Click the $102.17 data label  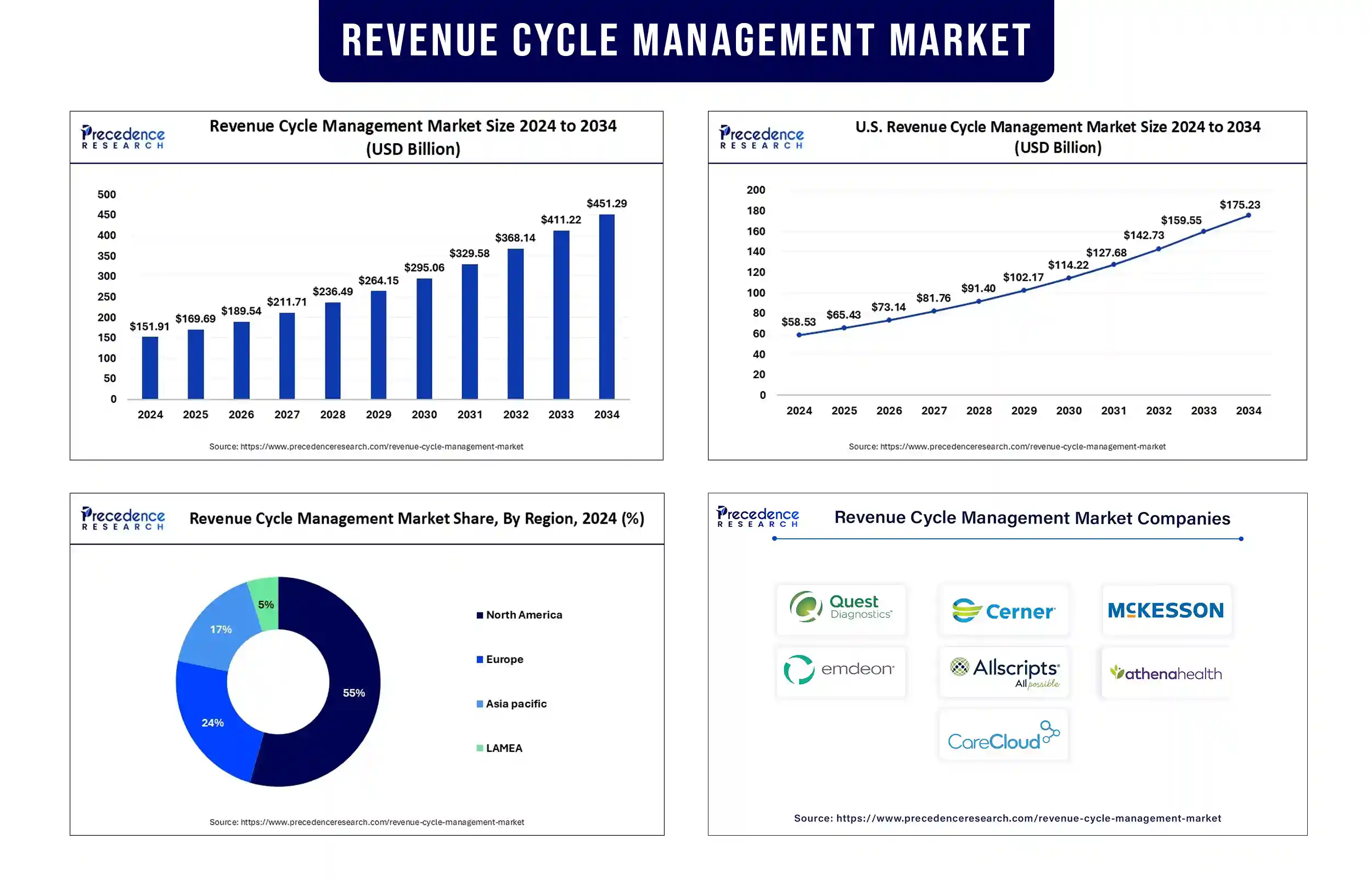pyautogui.click(x=1023, y=278)
